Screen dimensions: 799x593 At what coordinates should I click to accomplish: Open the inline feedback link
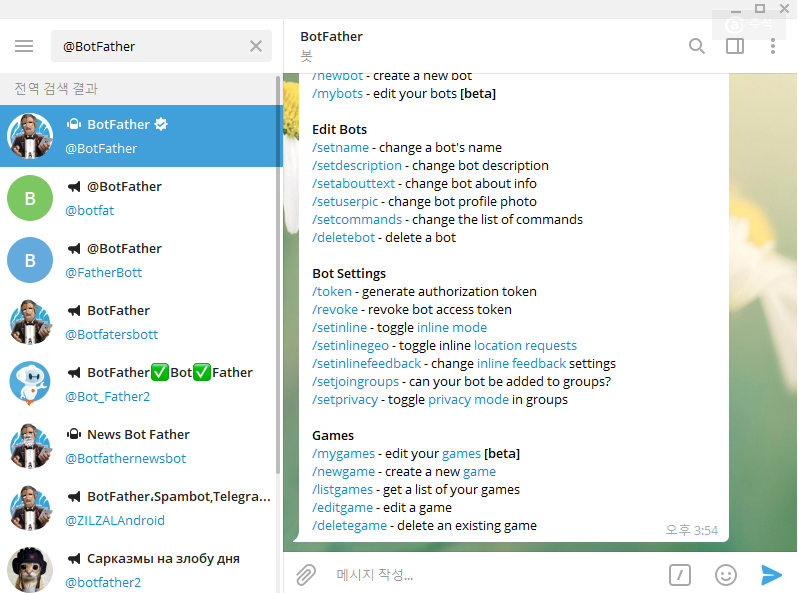(521, 364)
